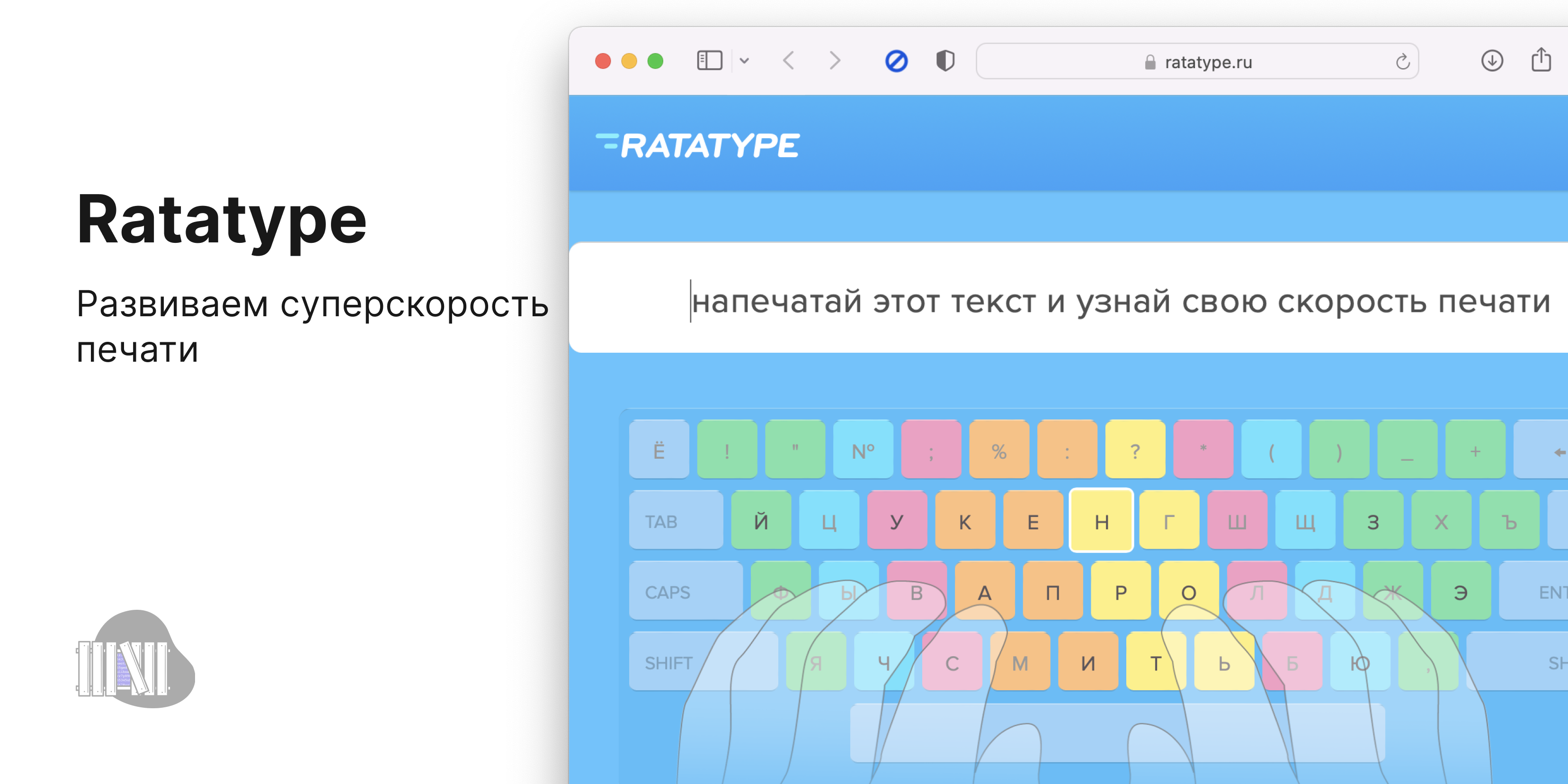Screen dimensions: 1568x784
Task: Click the К key
Action: pos(965,520)
